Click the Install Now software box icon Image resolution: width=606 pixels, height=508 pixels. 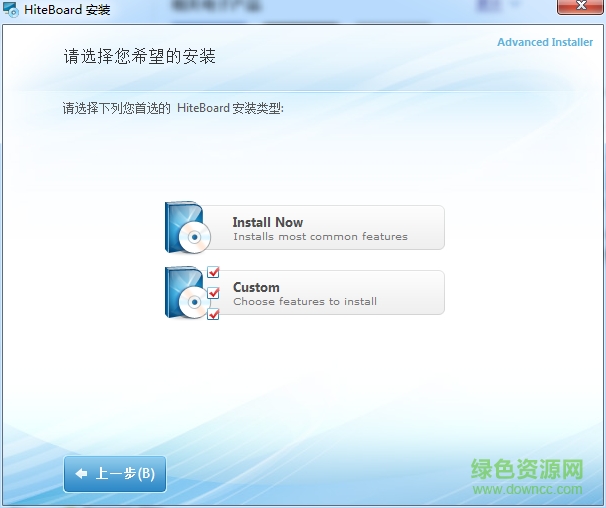click(x=186, y=227)
